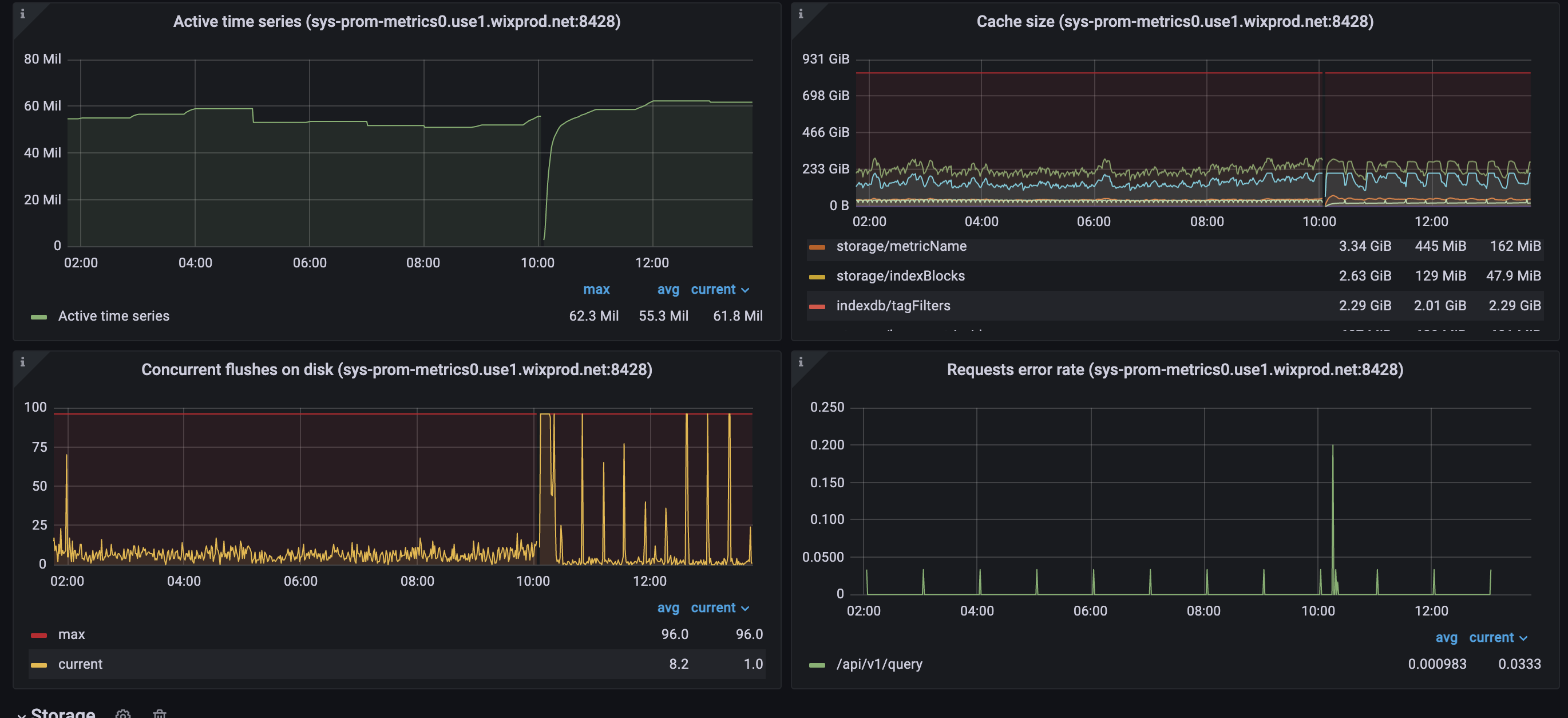The height and width of the screenshot is (718, 1568).
Task: Open info icon on Active time series panel
Action: coord(22,13)
